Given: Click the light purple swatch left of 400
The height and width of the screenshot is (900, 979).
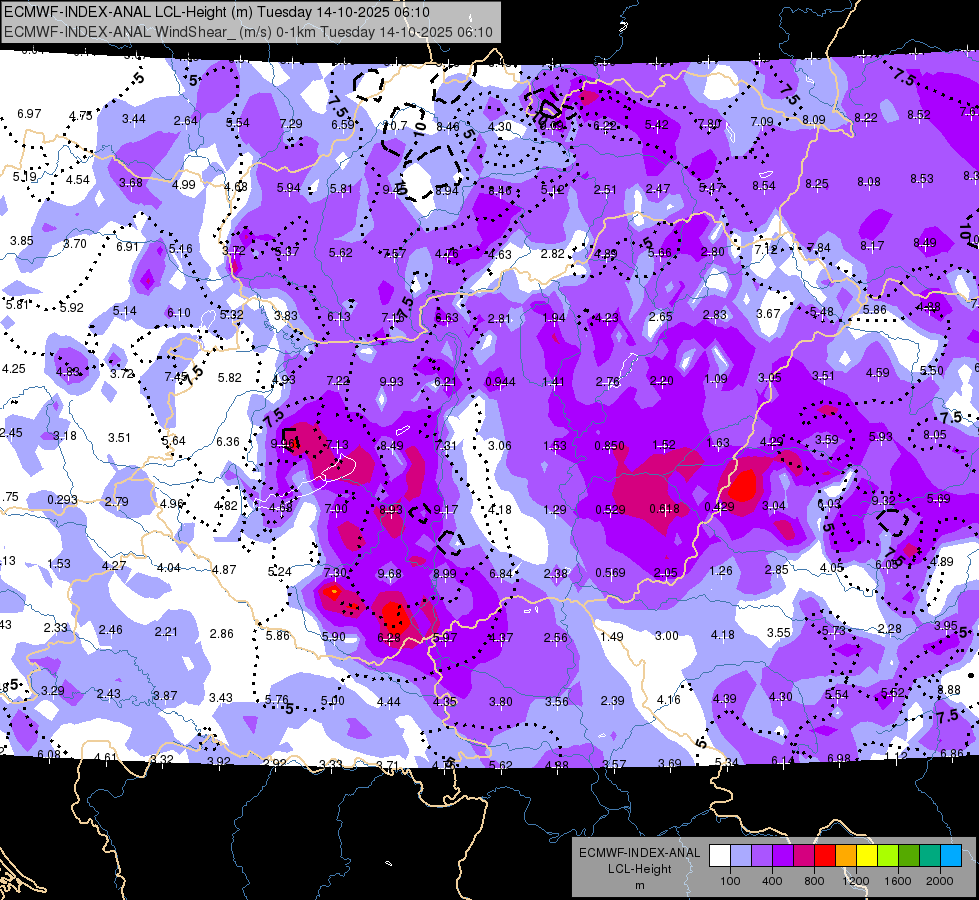Looking at the screenshot, I should coord(762,855).
